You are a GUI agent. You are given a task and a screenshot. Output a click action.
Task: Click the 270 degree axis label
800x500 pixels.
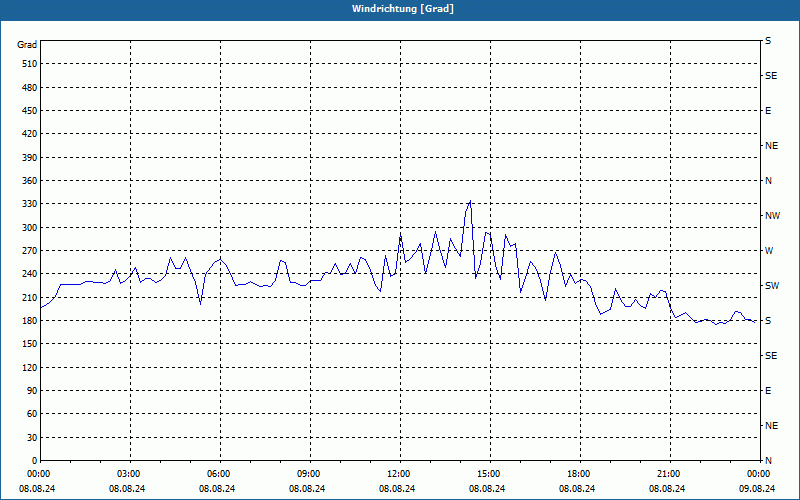coord(30,251)
